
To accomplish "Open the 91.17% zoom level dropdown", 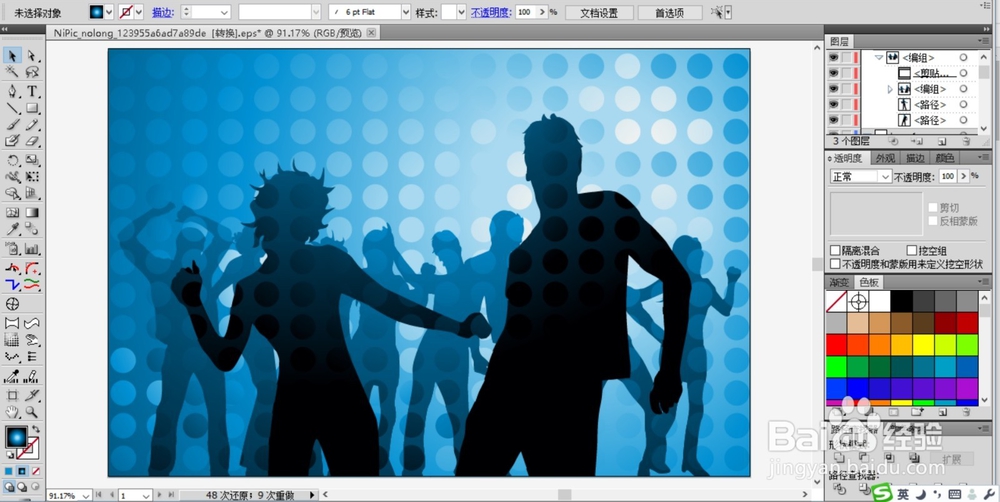I will coord(85,496).
